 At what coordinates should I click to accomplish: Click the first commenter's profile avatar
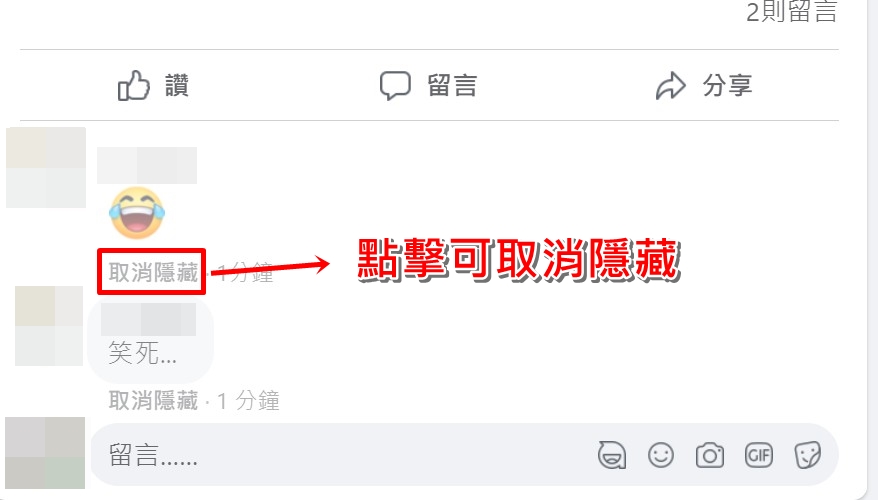(46, 167)
